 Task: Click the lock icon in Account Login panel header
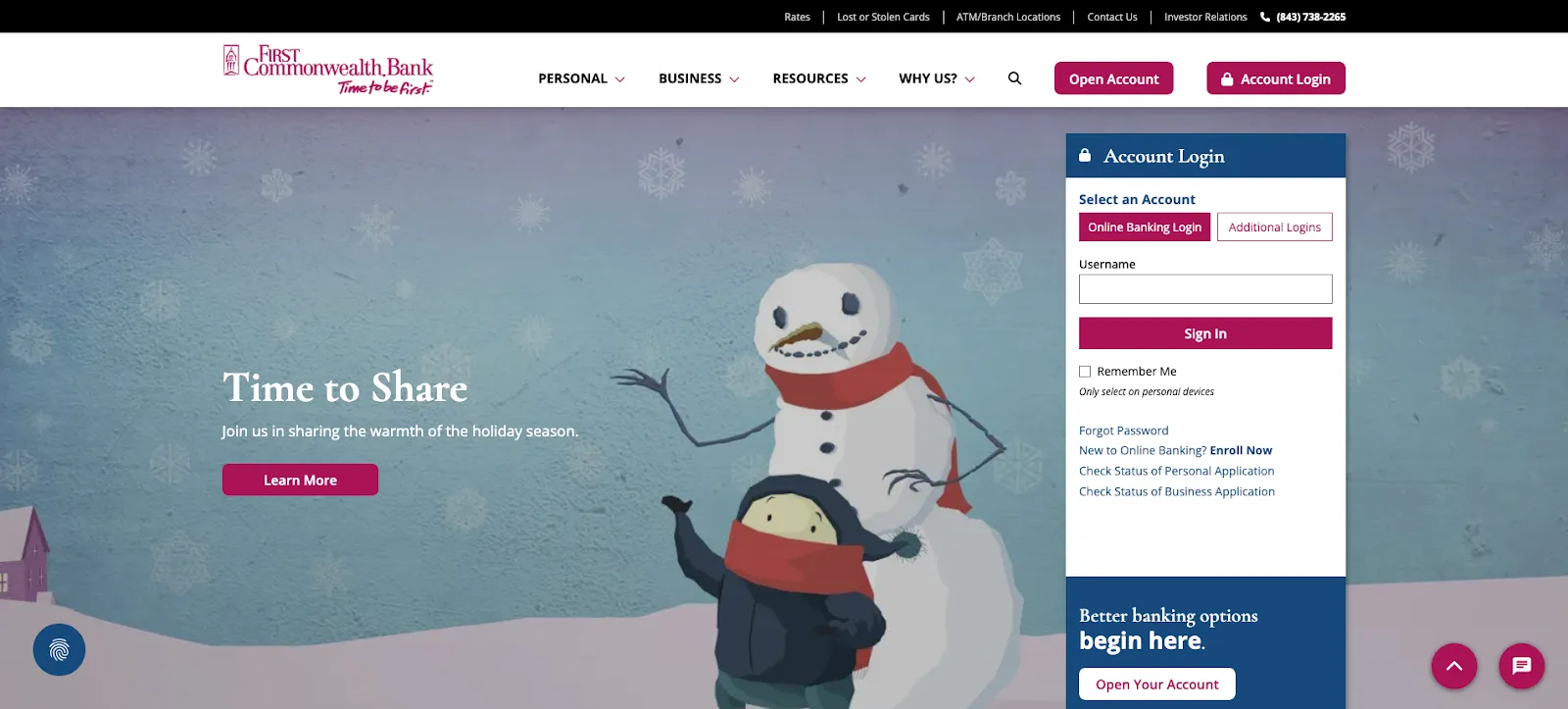[1085, 155]
